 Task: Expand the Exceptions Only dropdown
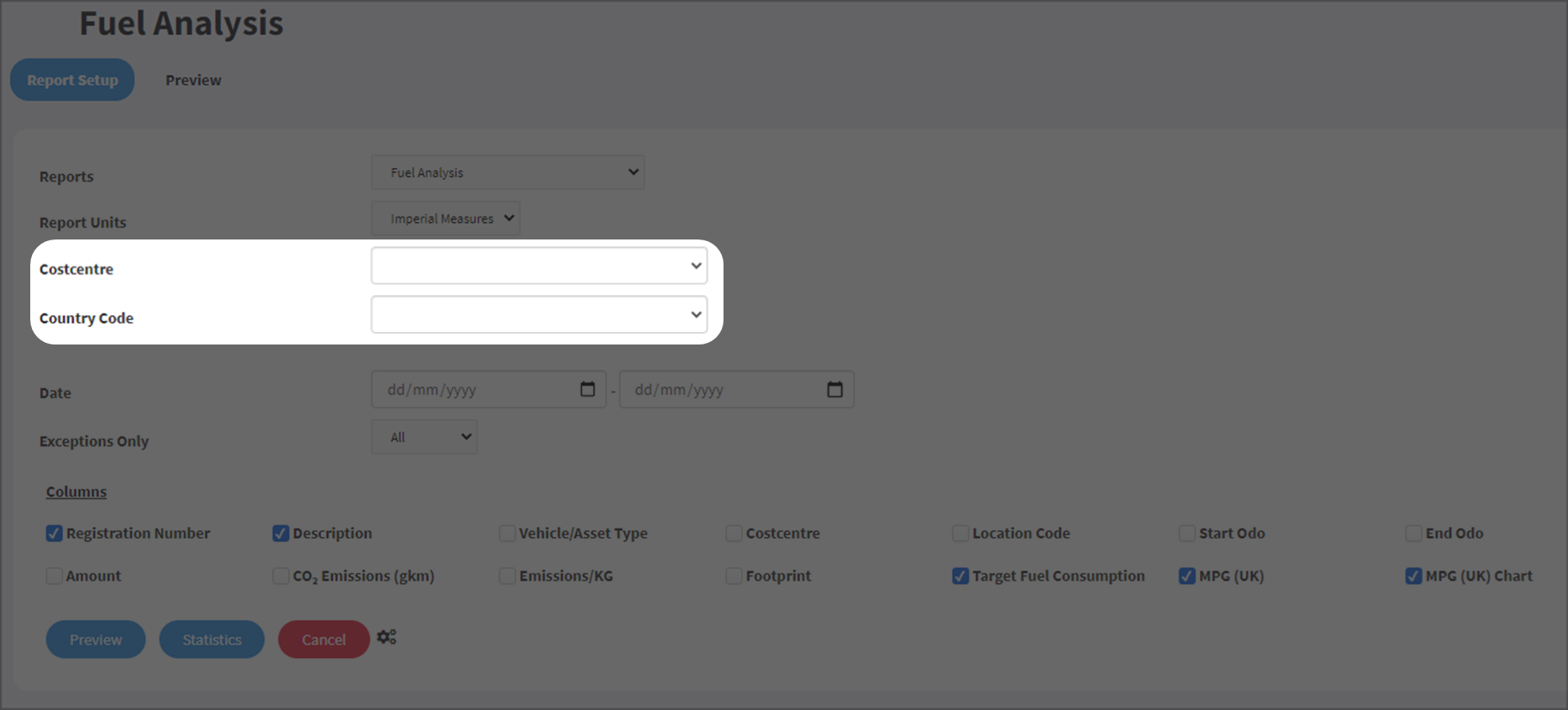[424, 437]
